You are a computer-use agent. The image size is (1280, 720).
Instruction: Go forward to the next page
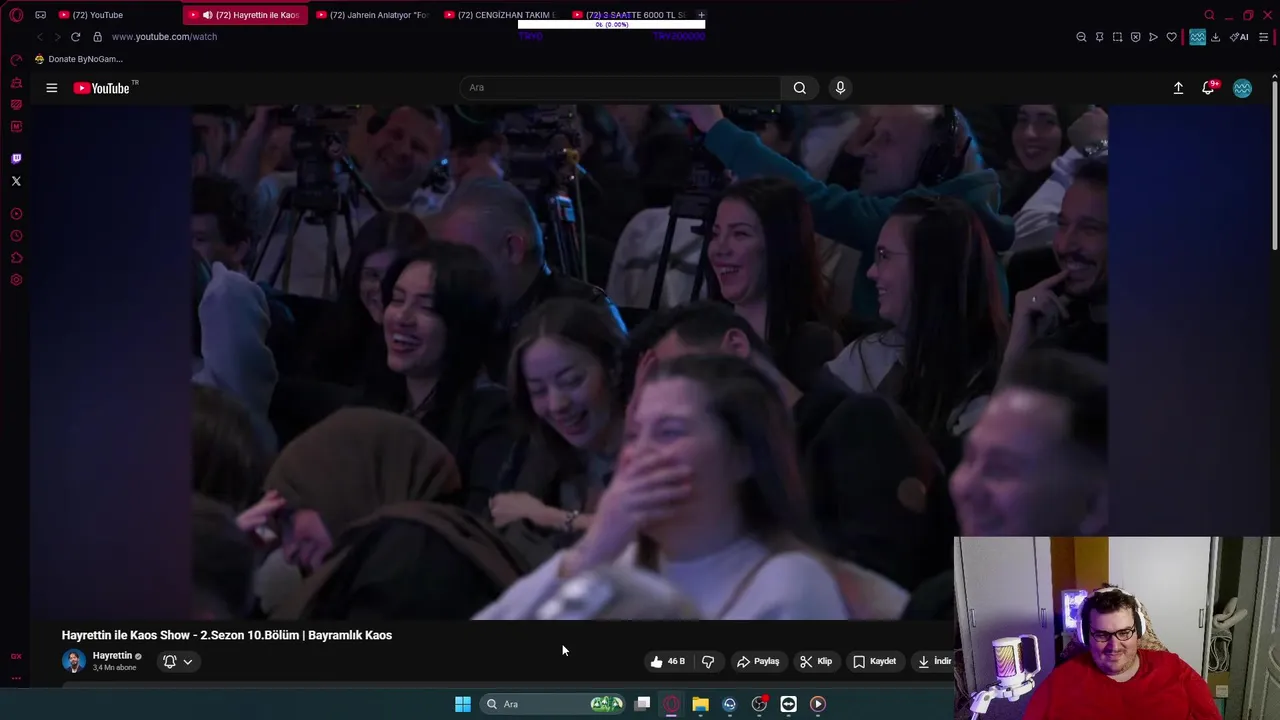[57, 37]
